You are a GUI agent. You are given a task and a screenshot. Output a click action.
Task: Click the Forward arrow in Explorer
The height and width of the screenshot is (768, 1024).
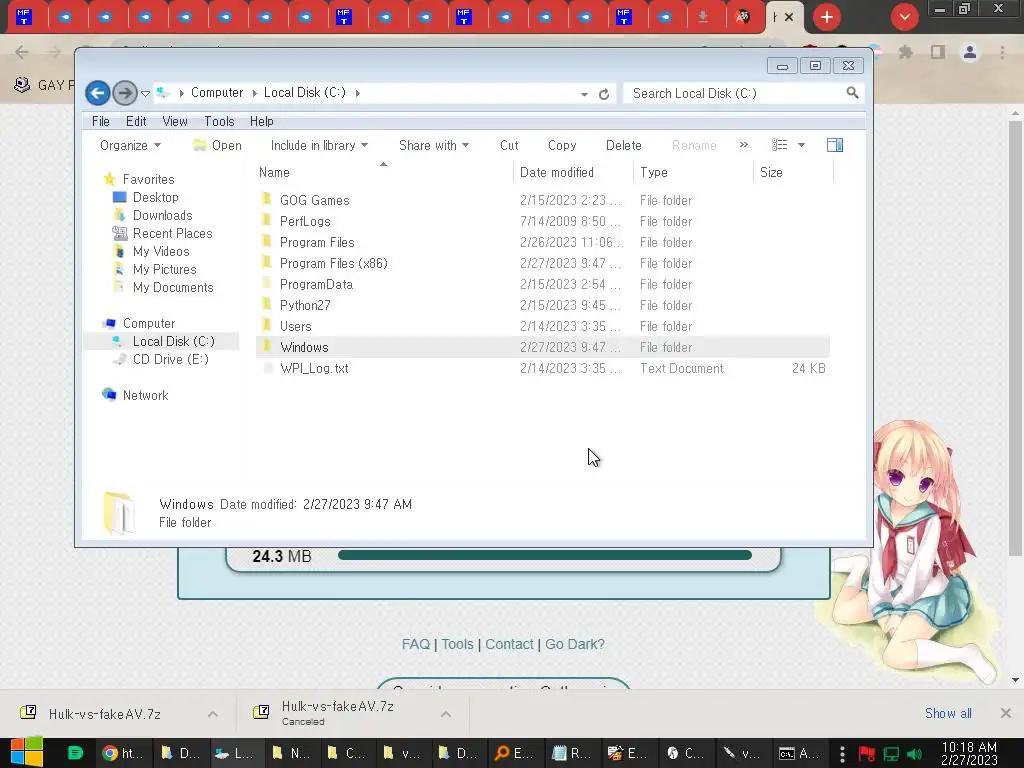click(x=124, y=93)
